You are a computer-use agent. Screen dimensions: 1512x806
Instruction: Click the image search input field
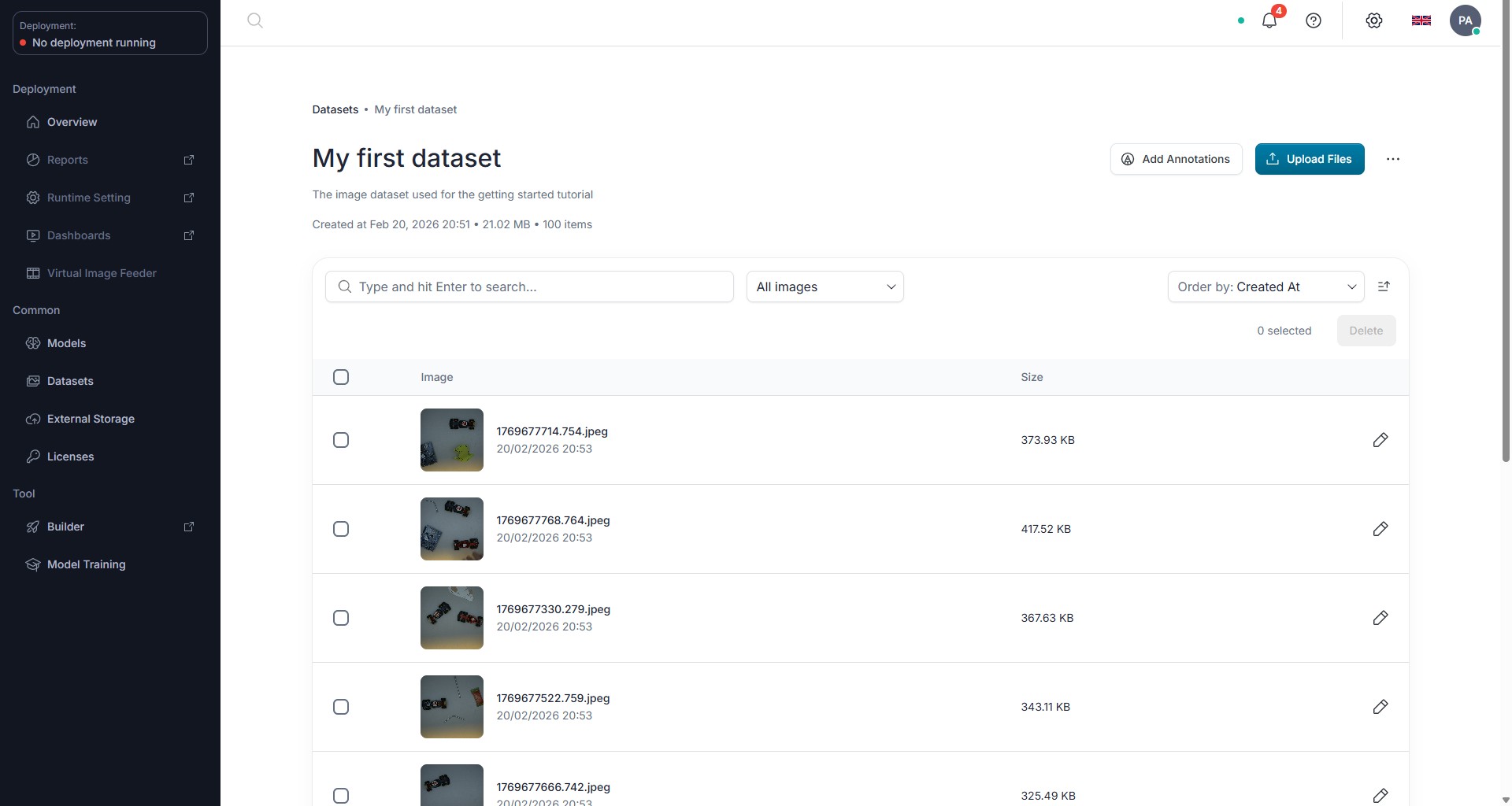point(529,287)
